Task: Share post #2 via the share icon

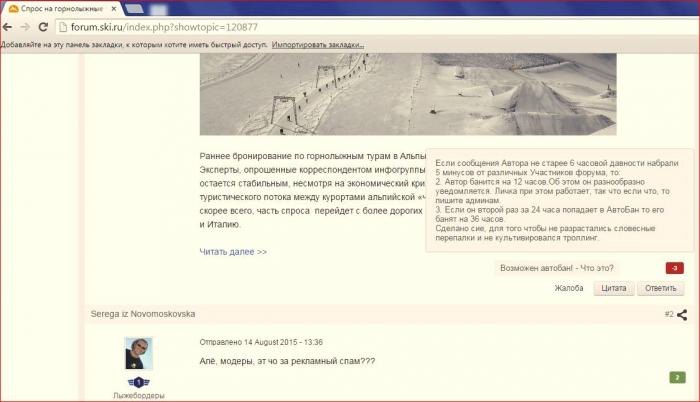Action: pyautogui.click(x=682, y=315)
